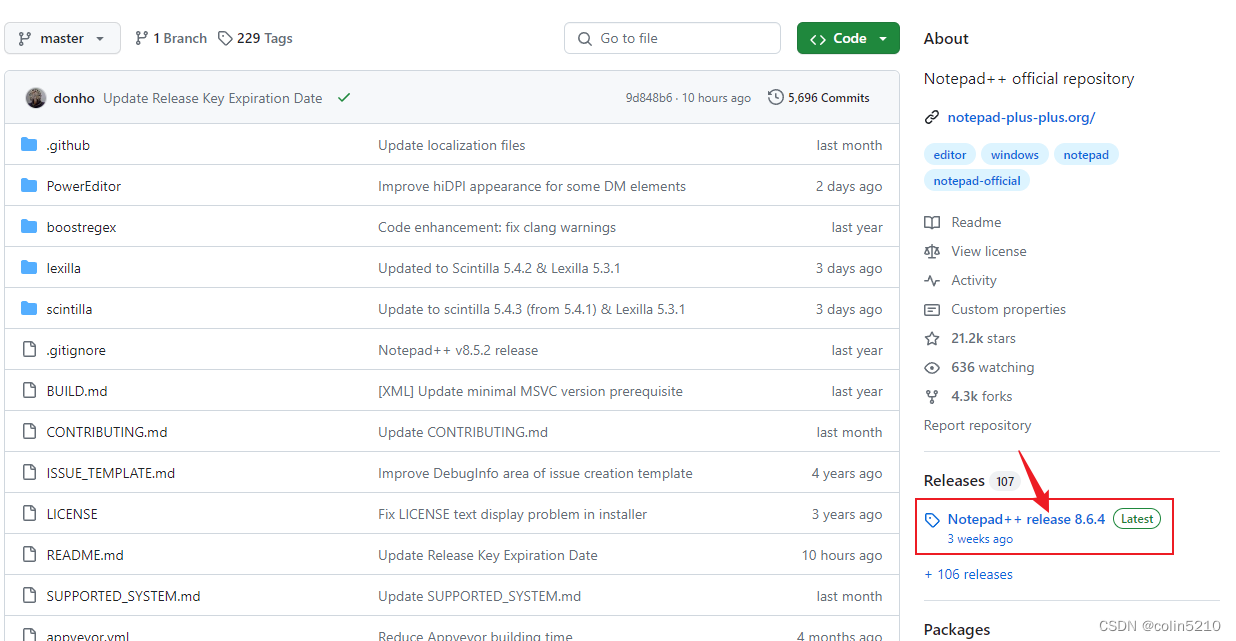1236x641 pixels.
Task: Click the CONTRIBUTING.md file icon
Action: (29, 432)
